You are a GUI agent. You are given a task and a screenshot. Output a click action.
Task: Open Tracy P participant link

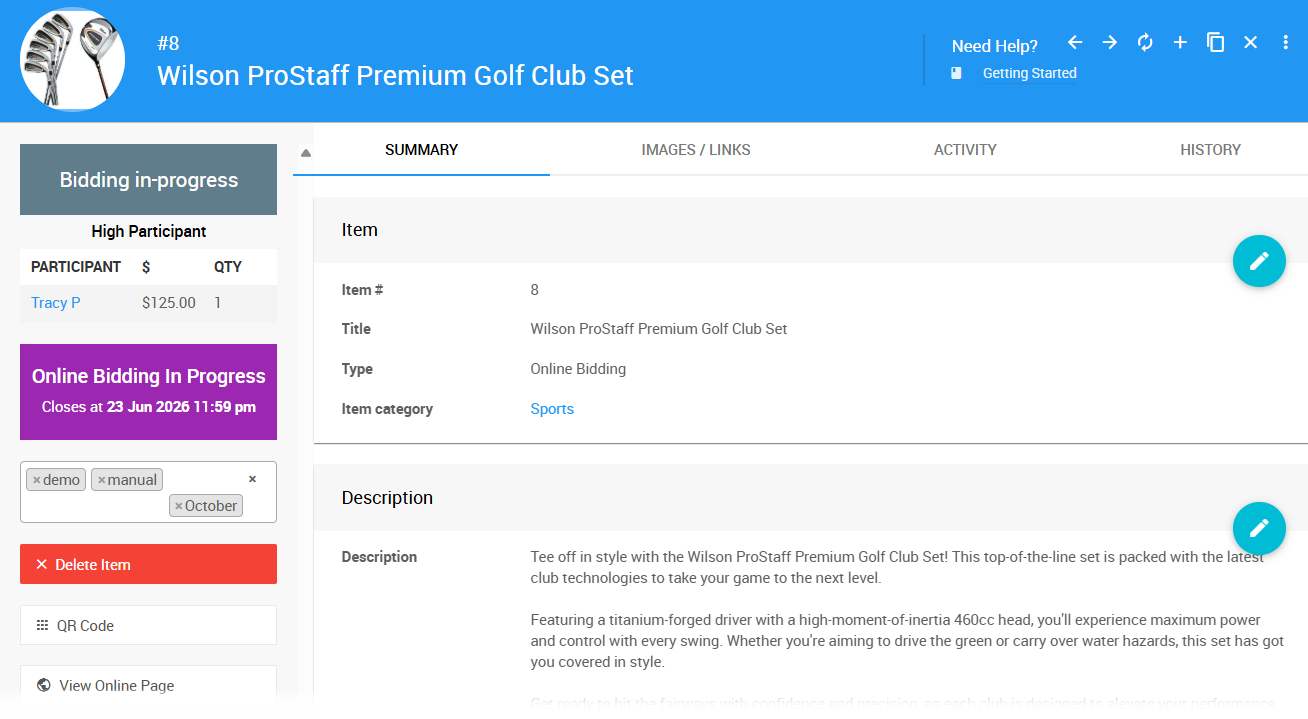[56, 302]
